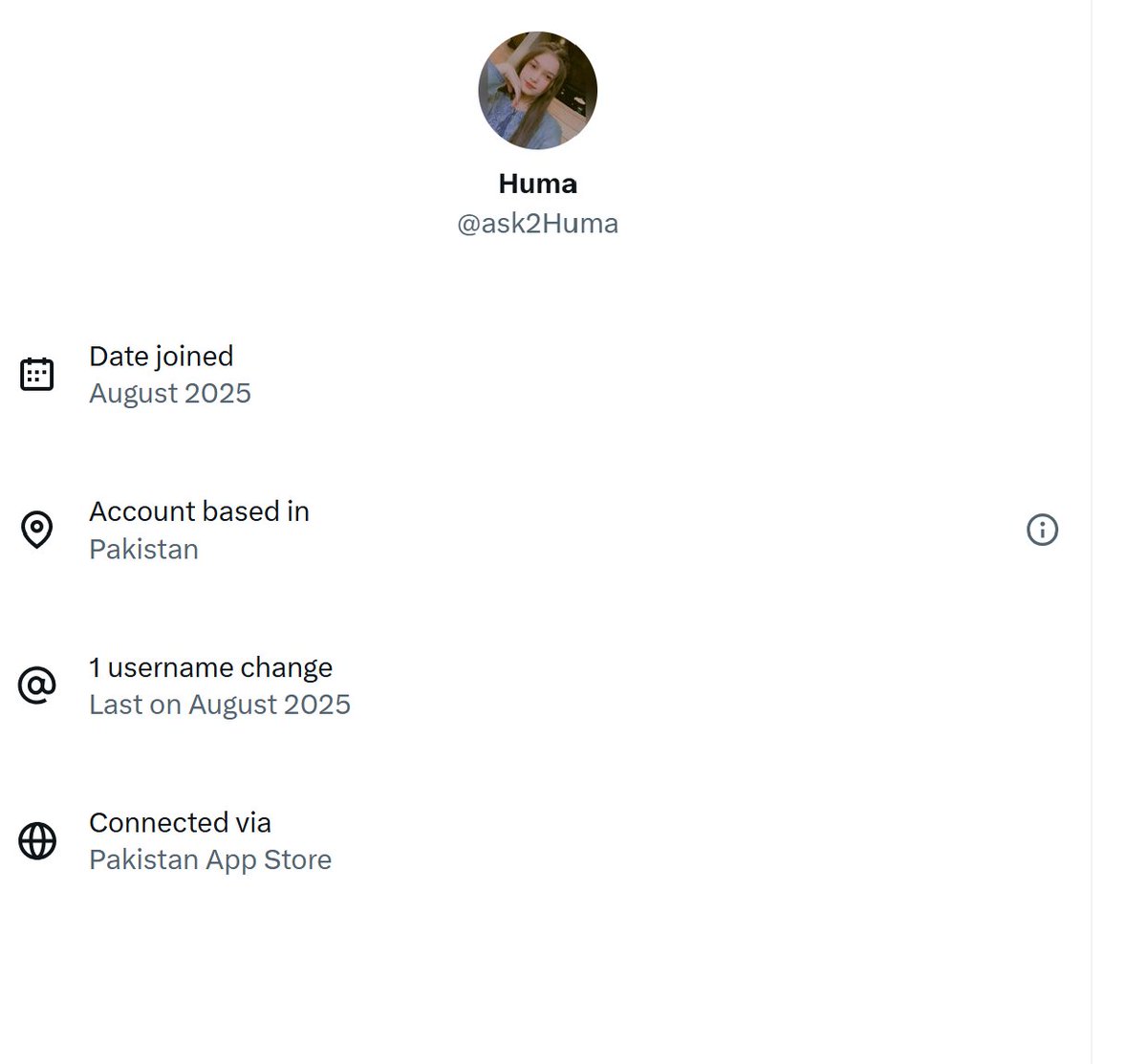The image size is (1147, 1064).
Task: Click the Last on August 2025 text
Action: coord(219,705)
